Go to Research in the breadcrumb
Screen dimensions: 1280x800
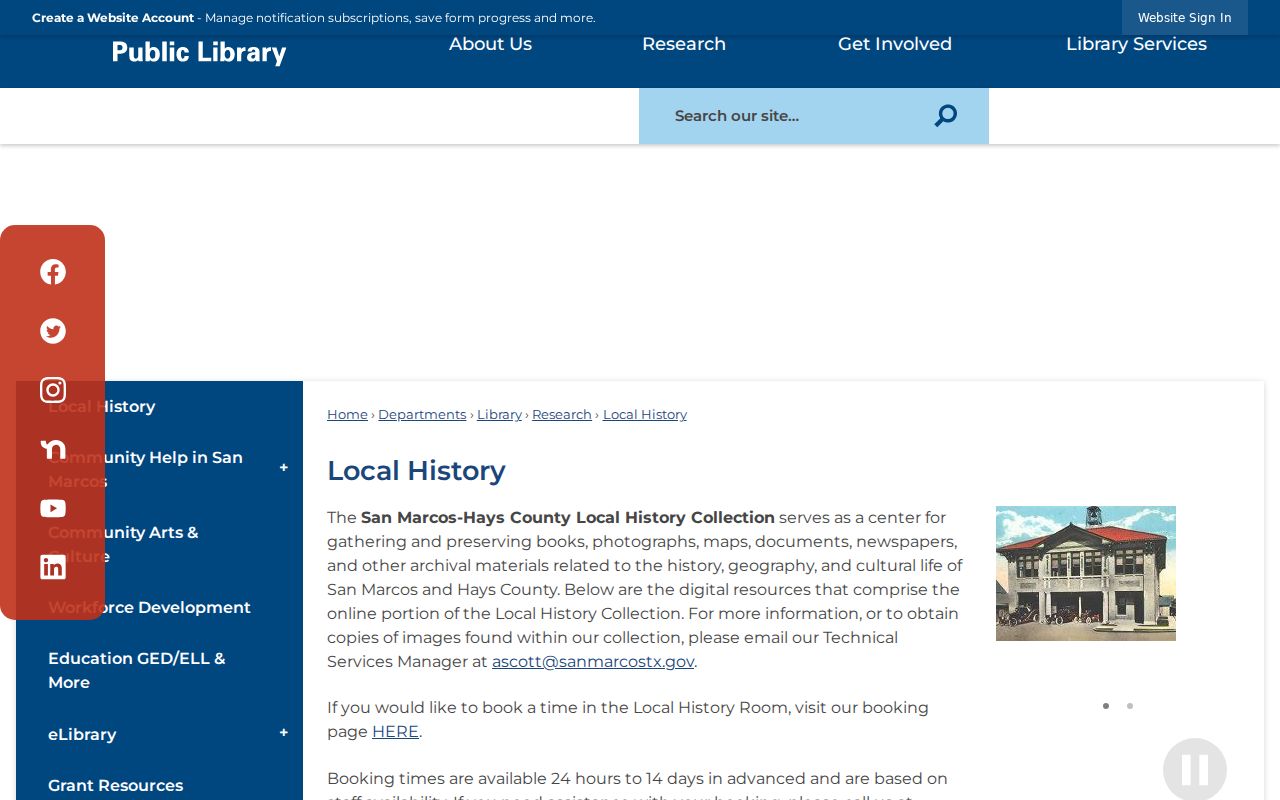[562, 414]
